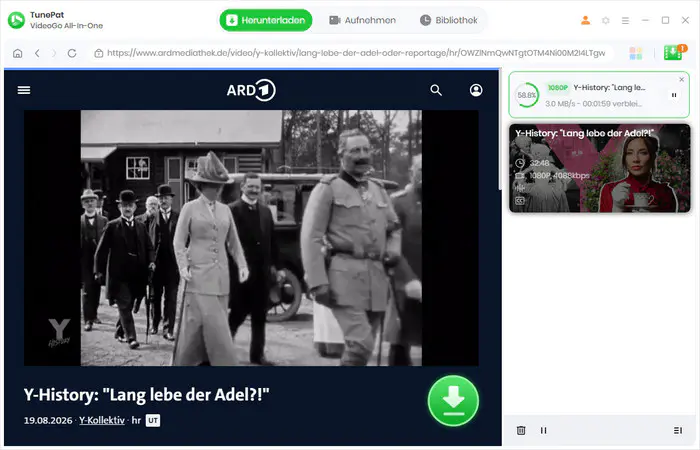Switch to the Herunterladen tab

266,20
